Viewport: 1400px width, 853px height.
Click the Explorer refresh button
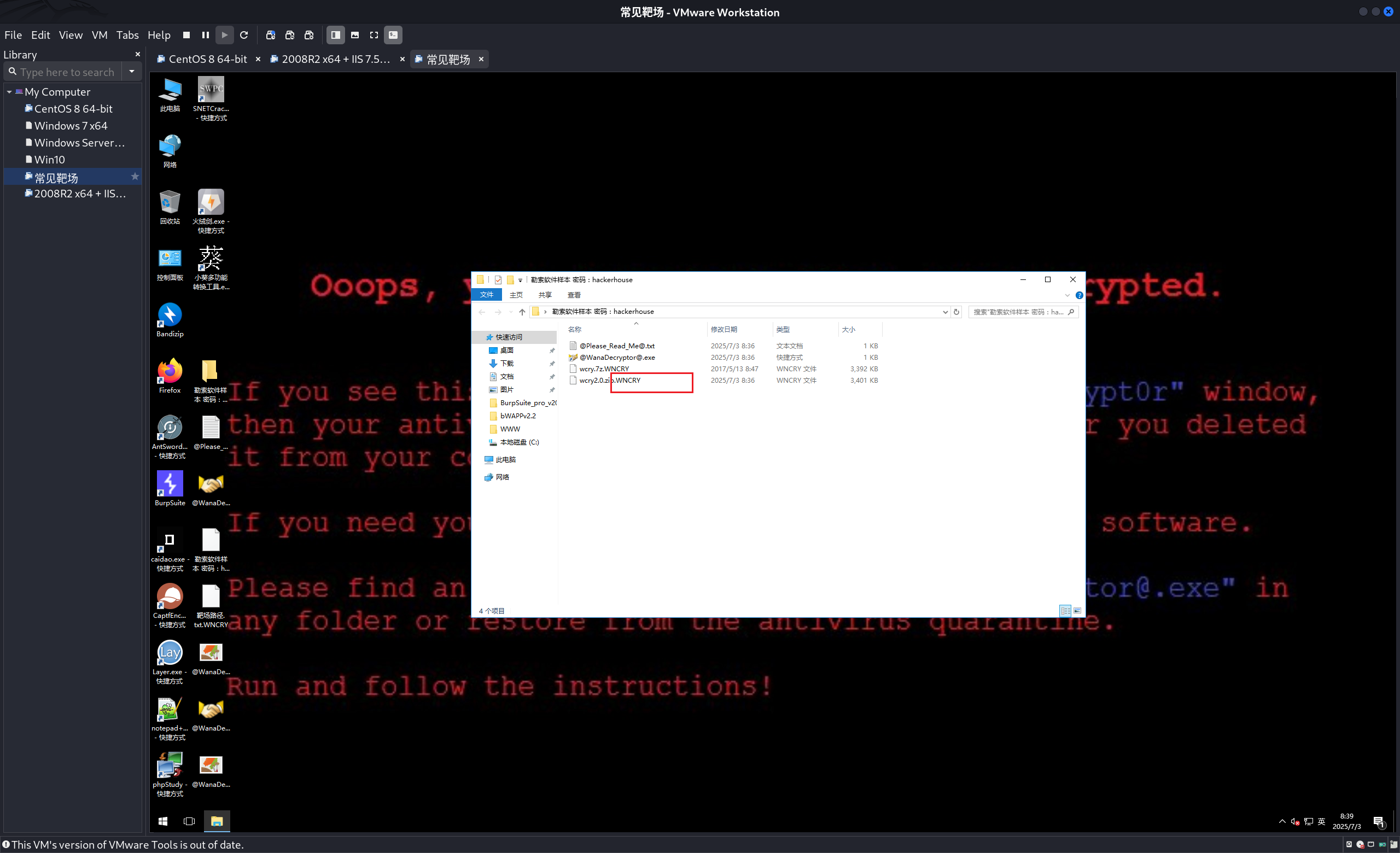tap(956, 312)
